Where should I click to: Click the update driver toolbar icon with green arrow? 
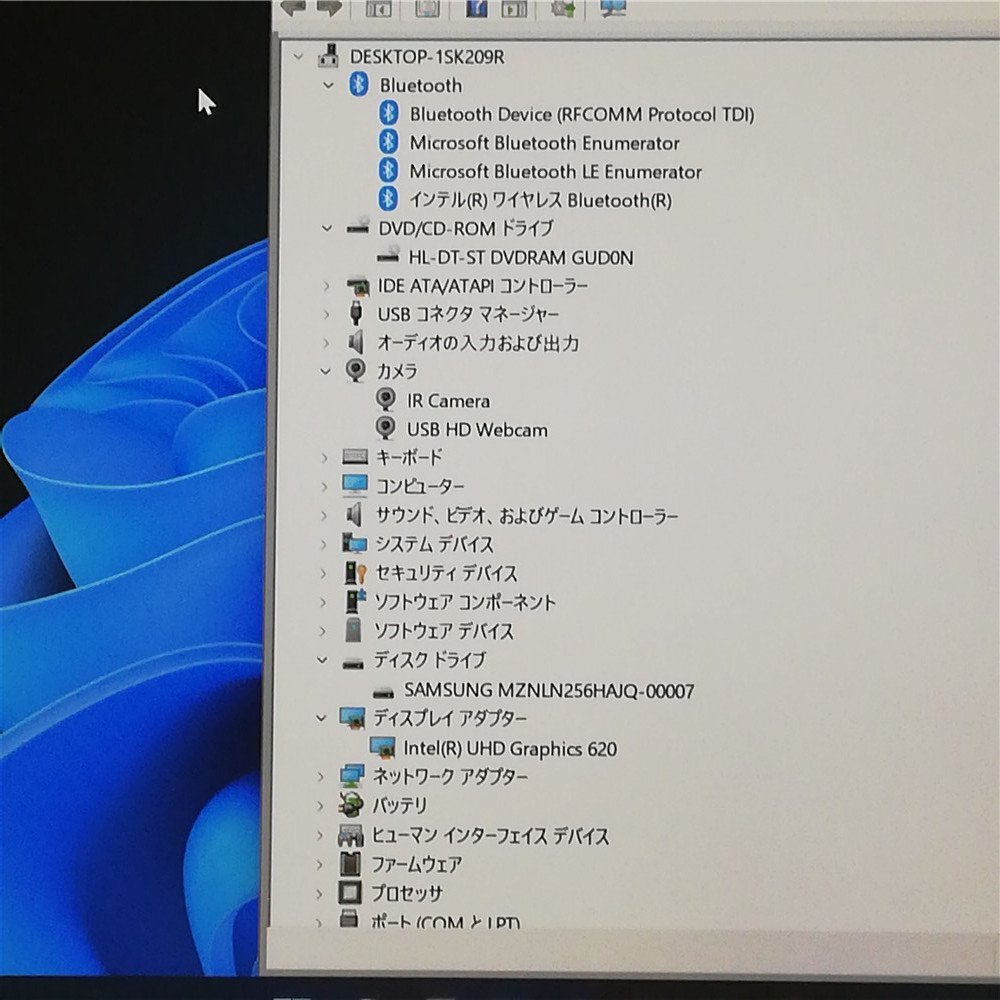(x=564, y=8)
